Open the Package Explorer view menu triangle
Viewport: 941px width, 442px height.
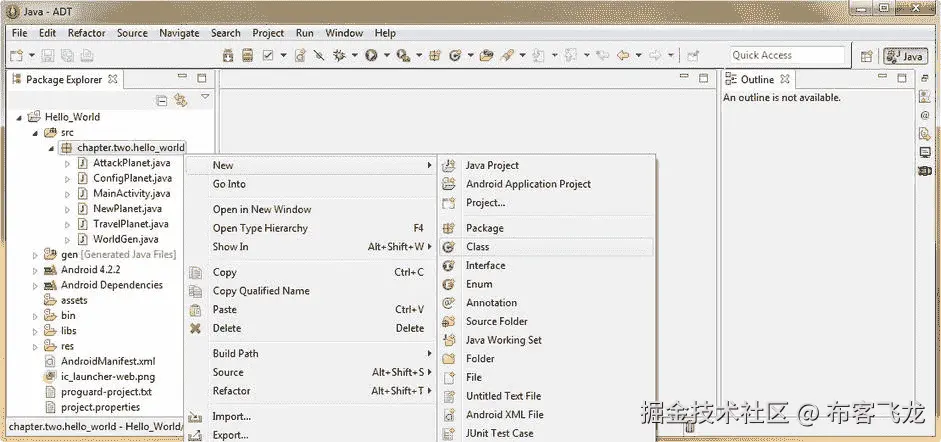point(205,96)
